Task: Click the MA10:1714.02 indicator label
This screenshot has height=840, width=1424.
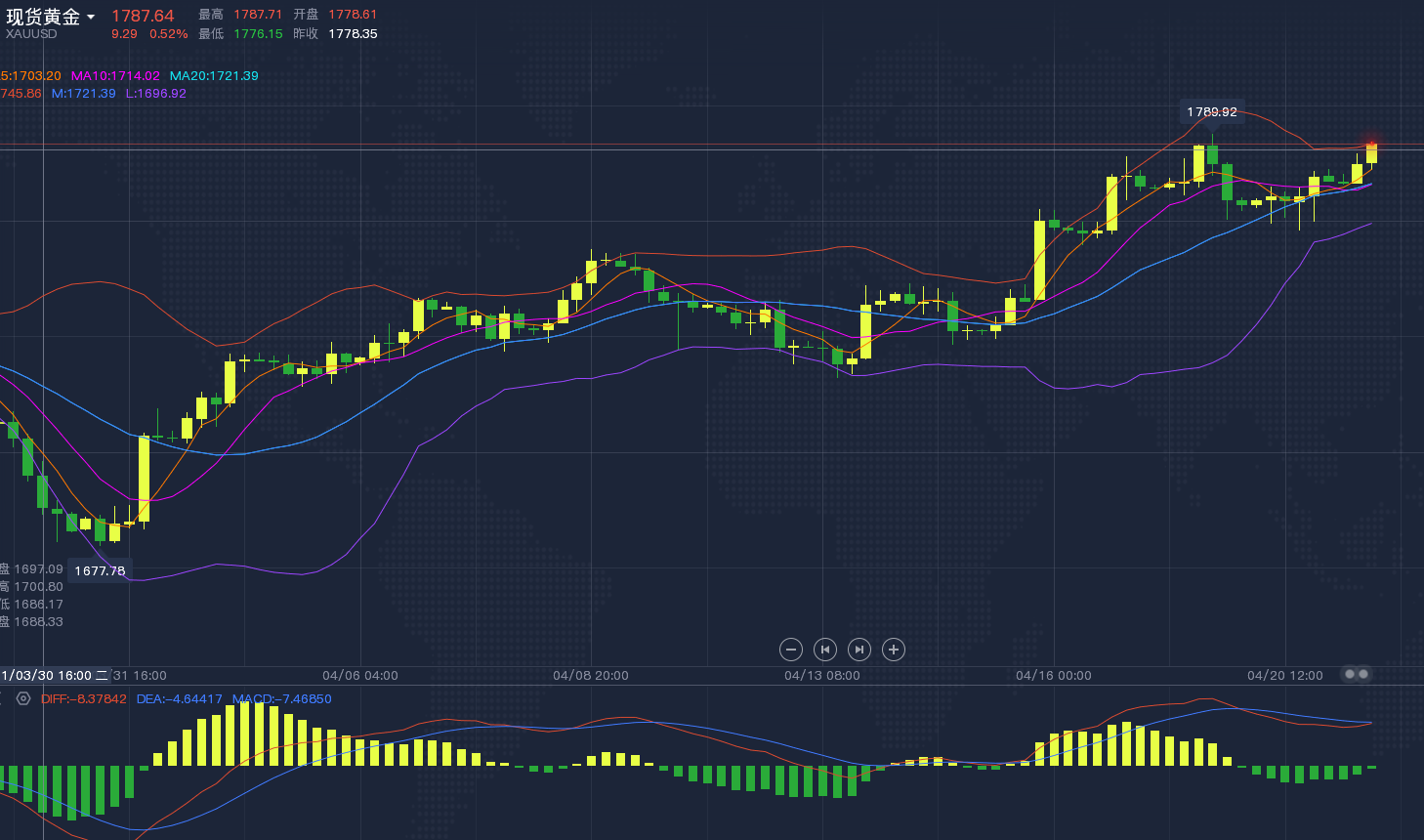Action: tap(115, 75)
